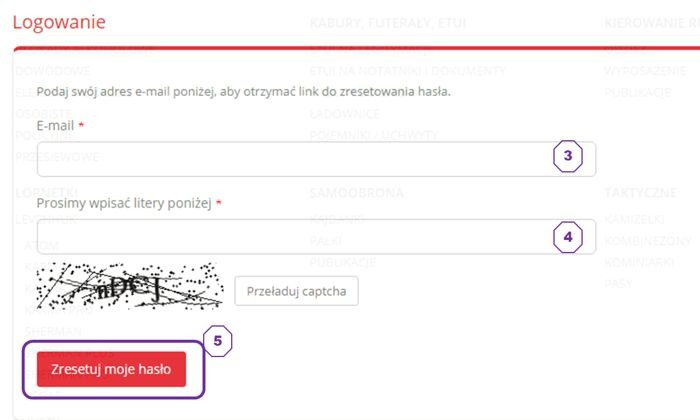
Task: Open Pojemniki / Uchwyty link
Action: 374,135
